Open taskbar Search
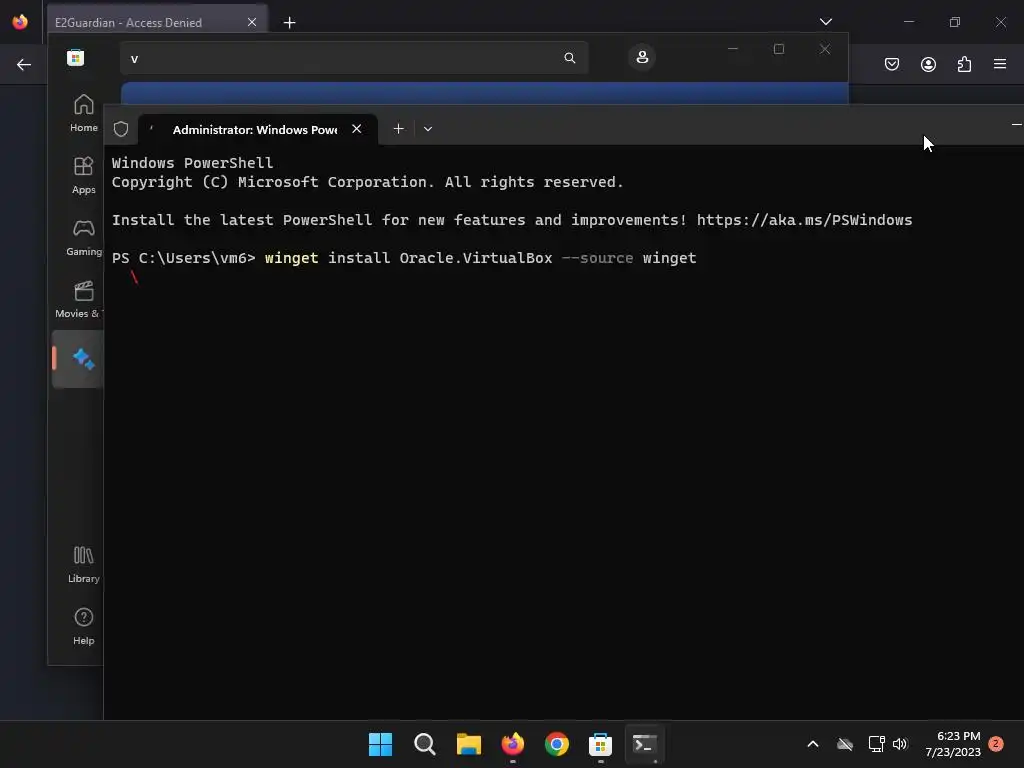This screenshot has height=768, width=1024. tap(424, 744)
